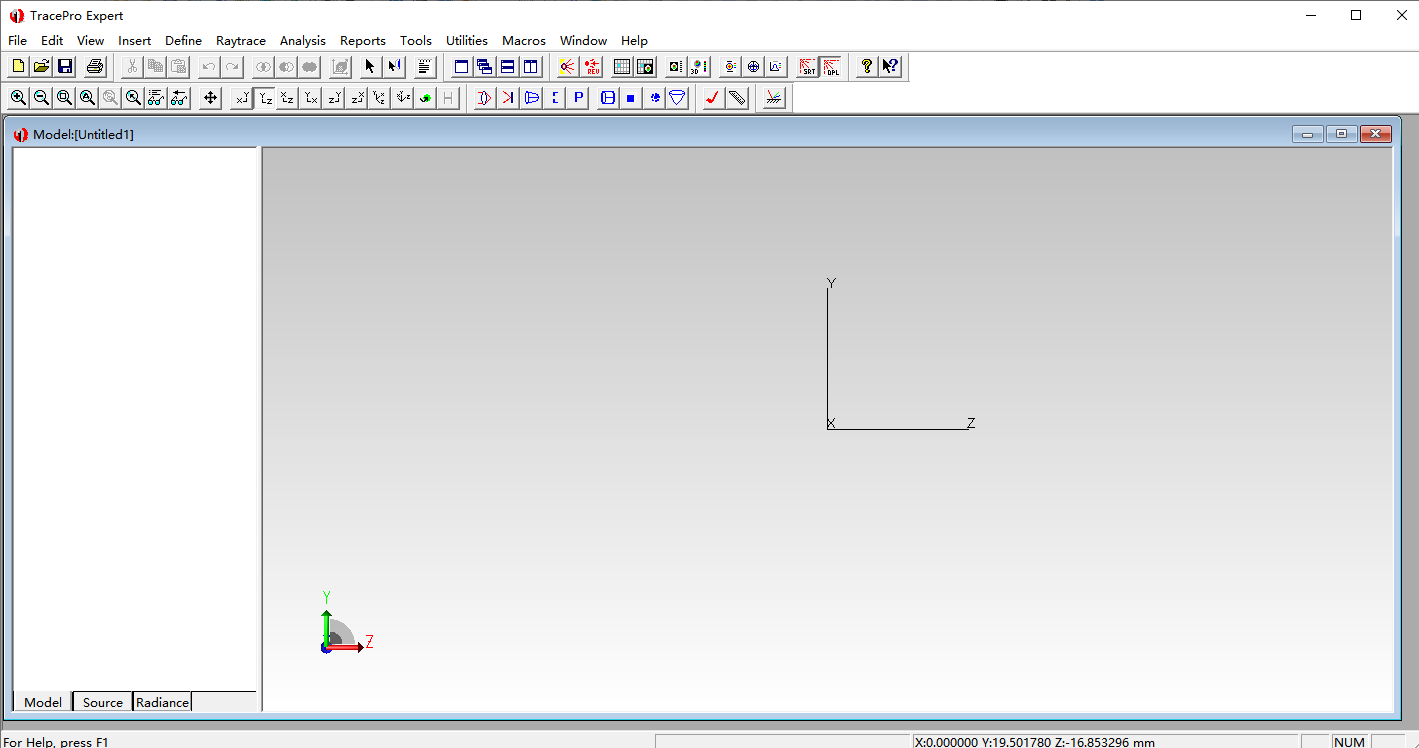
Task: Open the Macros menu
Action: [x=524, y=41]
